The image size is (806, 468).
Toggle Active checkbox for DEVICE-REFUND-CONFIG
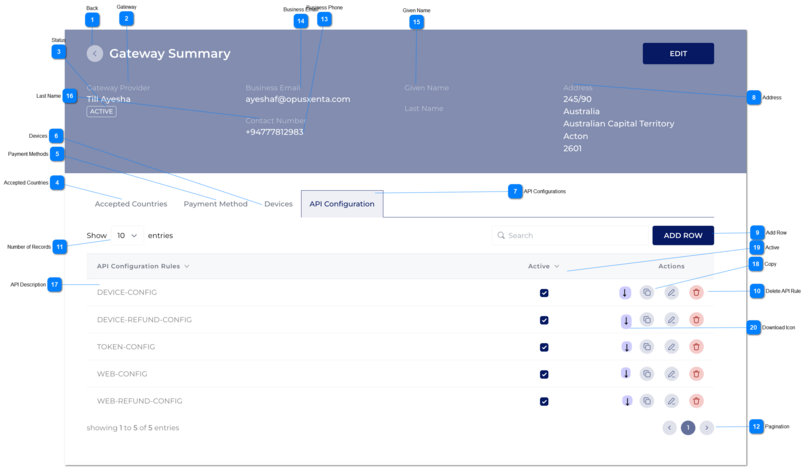tap(544, 320)
